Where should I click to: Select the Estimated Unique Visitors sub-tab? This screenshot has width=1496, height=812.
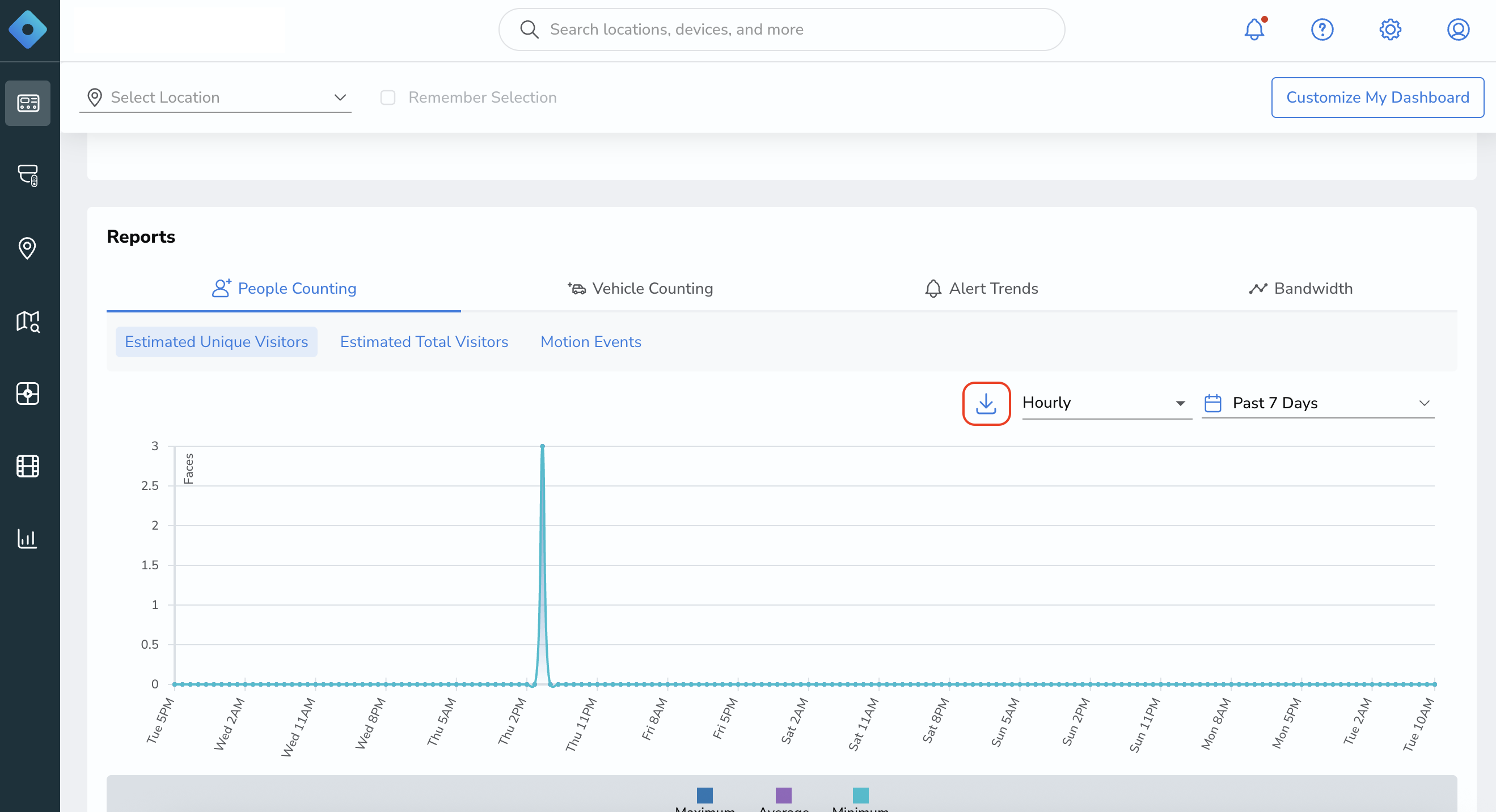216,342
